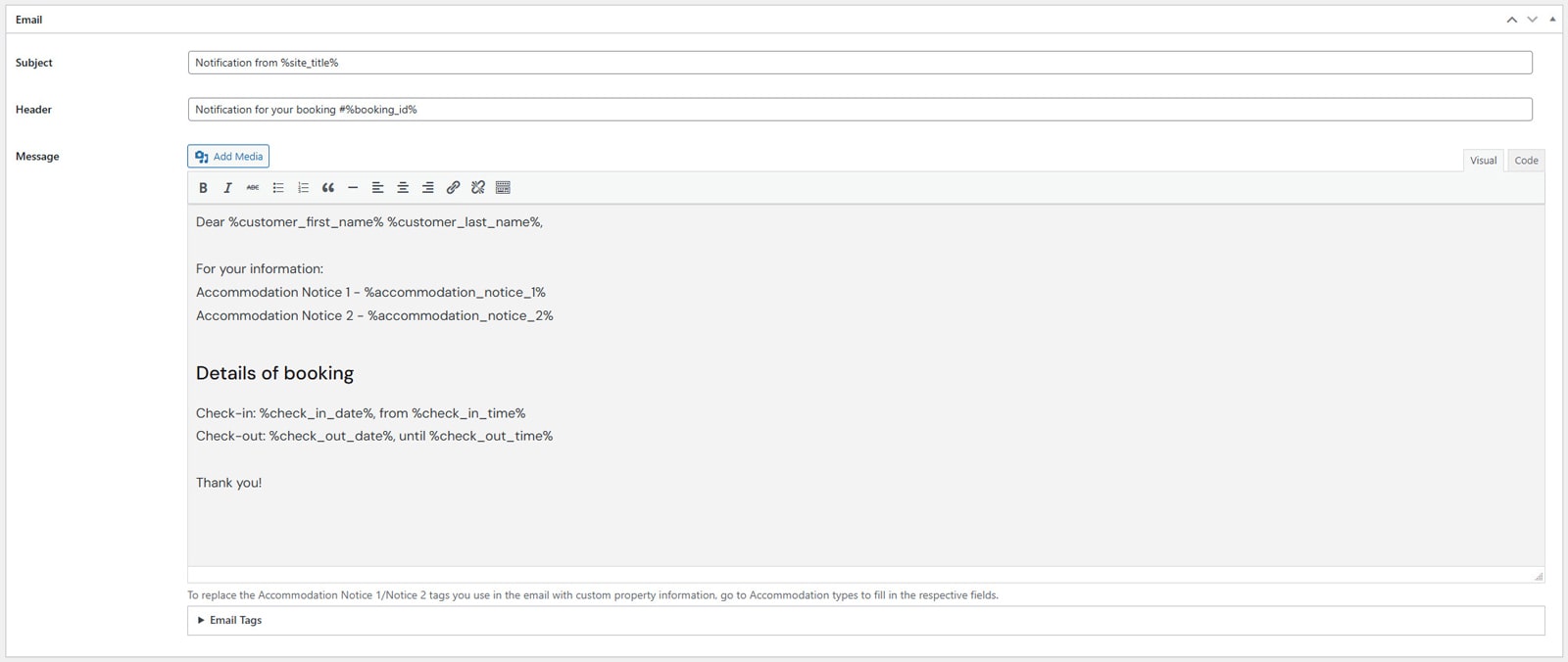Apply italic formatting to message text

coord(227,188)
